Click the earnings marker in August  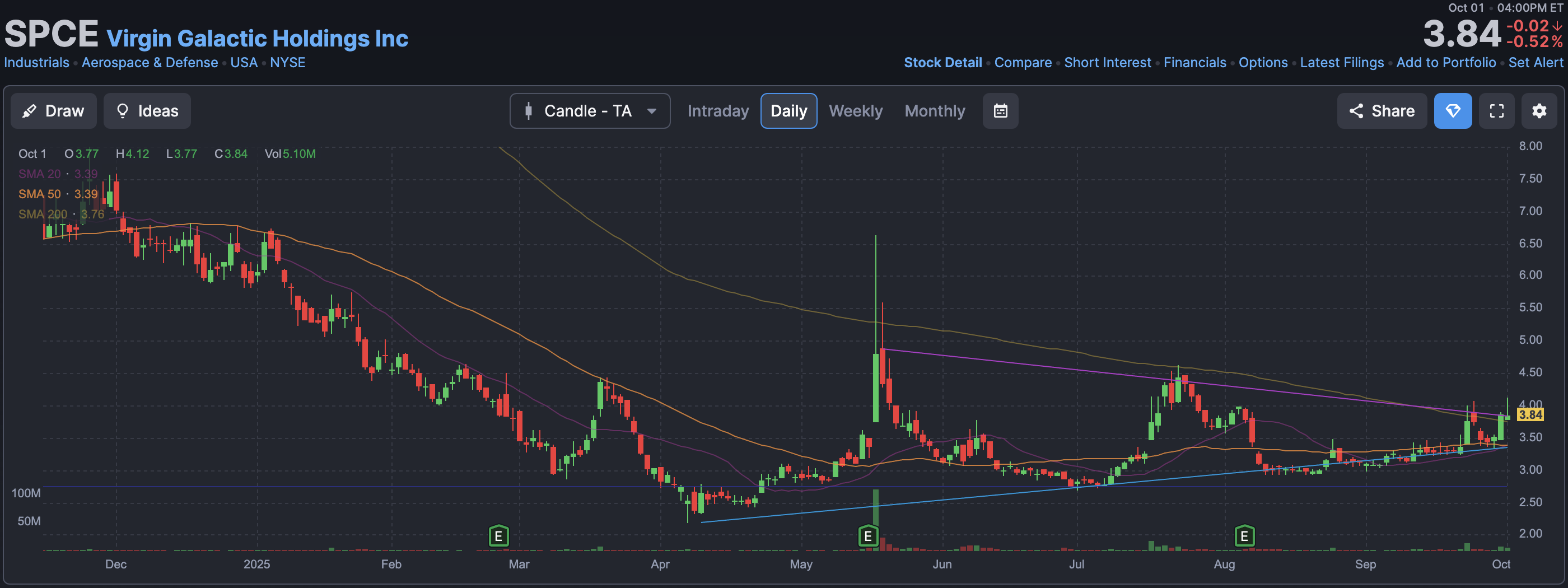1244,536
